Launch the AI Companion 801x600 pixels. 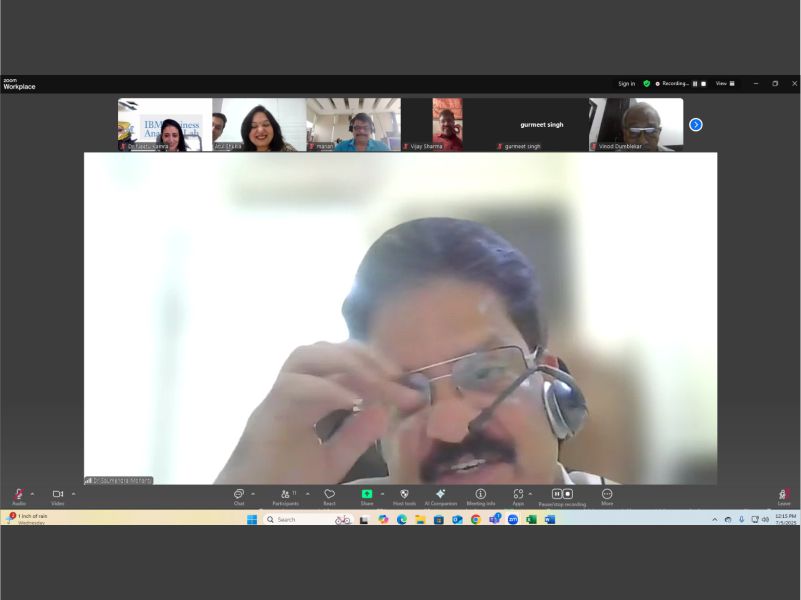coord(440,495)
